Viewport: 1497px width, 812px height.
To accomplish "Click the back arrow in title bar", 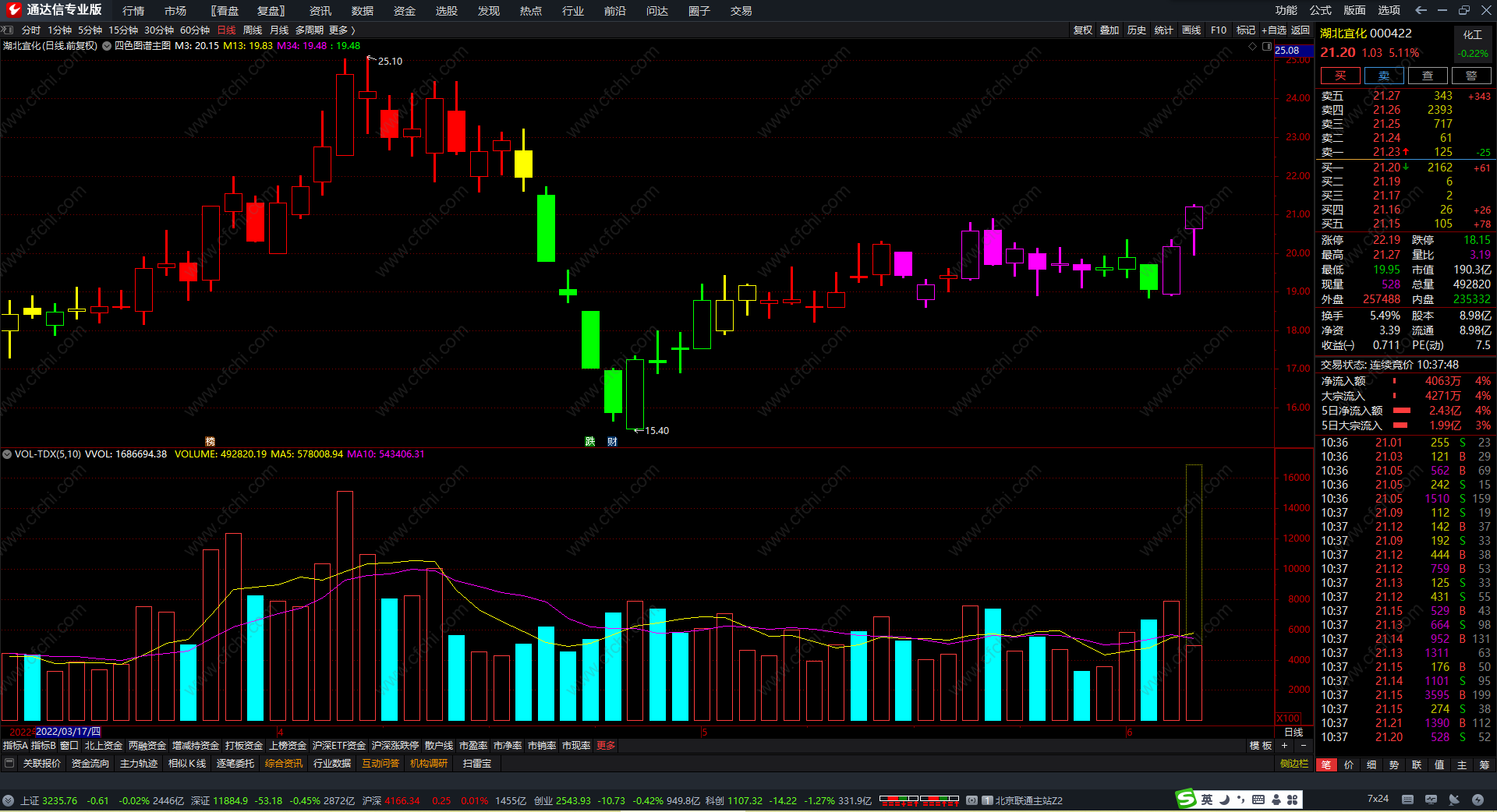I will (x=1421, y=10).
